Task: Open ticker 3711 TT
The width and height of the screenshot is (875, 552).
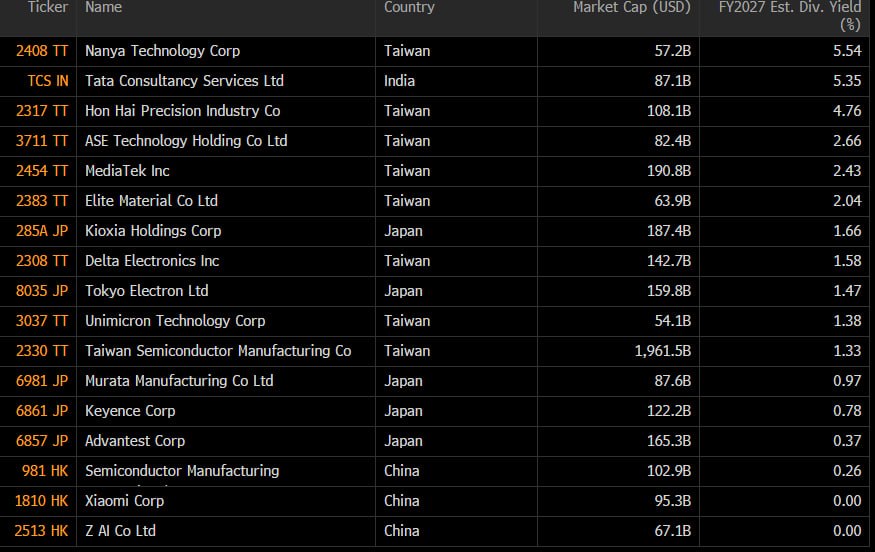Action: pyautogui.click(x=42, y=141)
